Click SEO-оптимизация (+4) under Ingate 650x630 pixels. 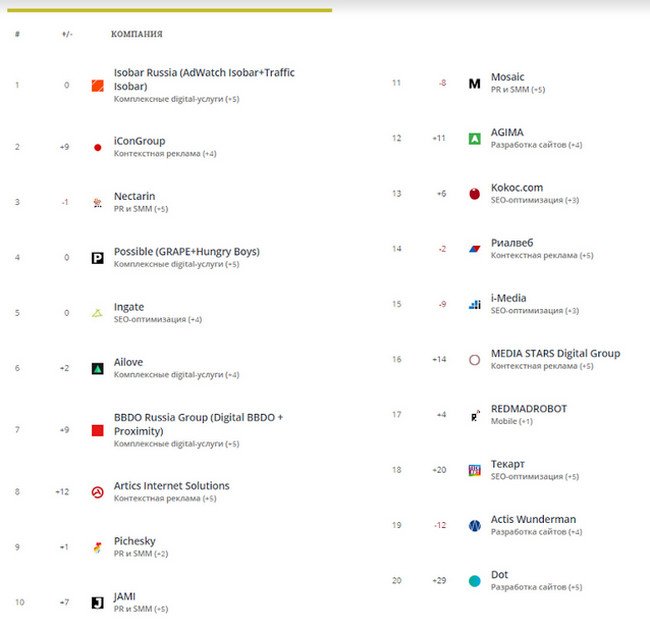pyautogui.click(x=158, y=320)
